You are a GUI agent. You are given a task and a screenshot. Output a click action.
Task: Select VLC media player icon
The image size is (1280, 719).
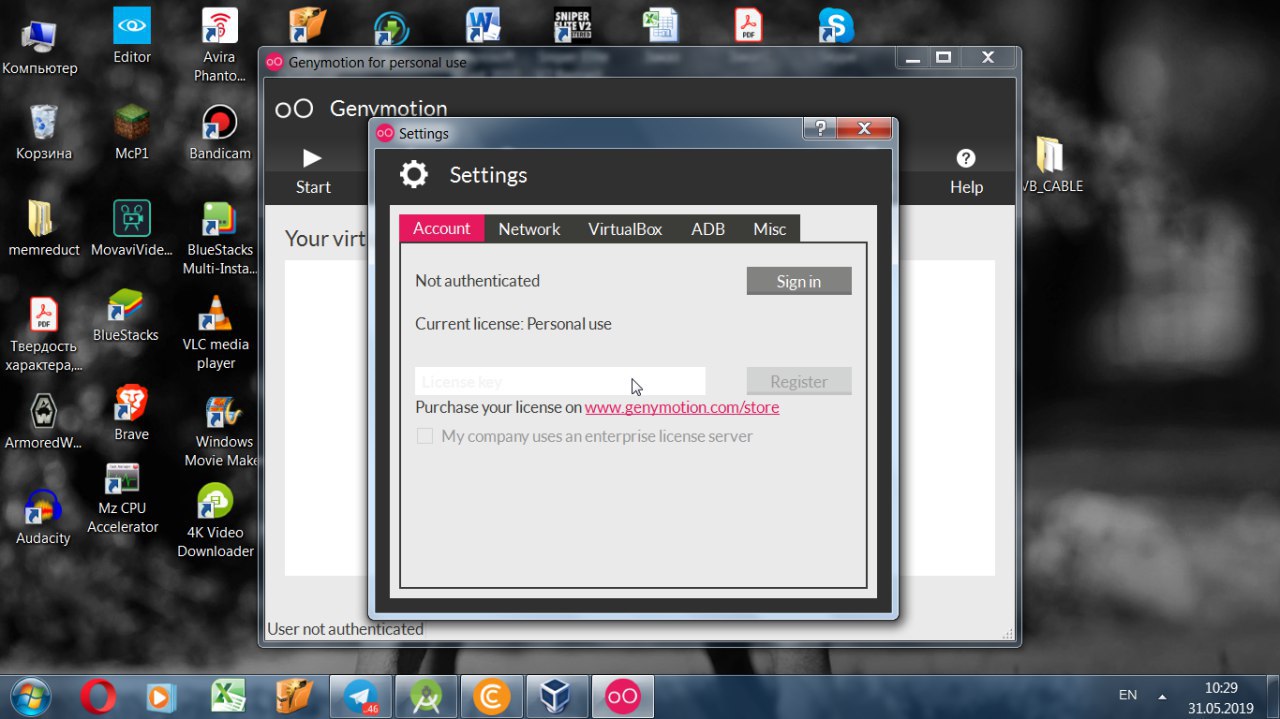coord(216,333)
